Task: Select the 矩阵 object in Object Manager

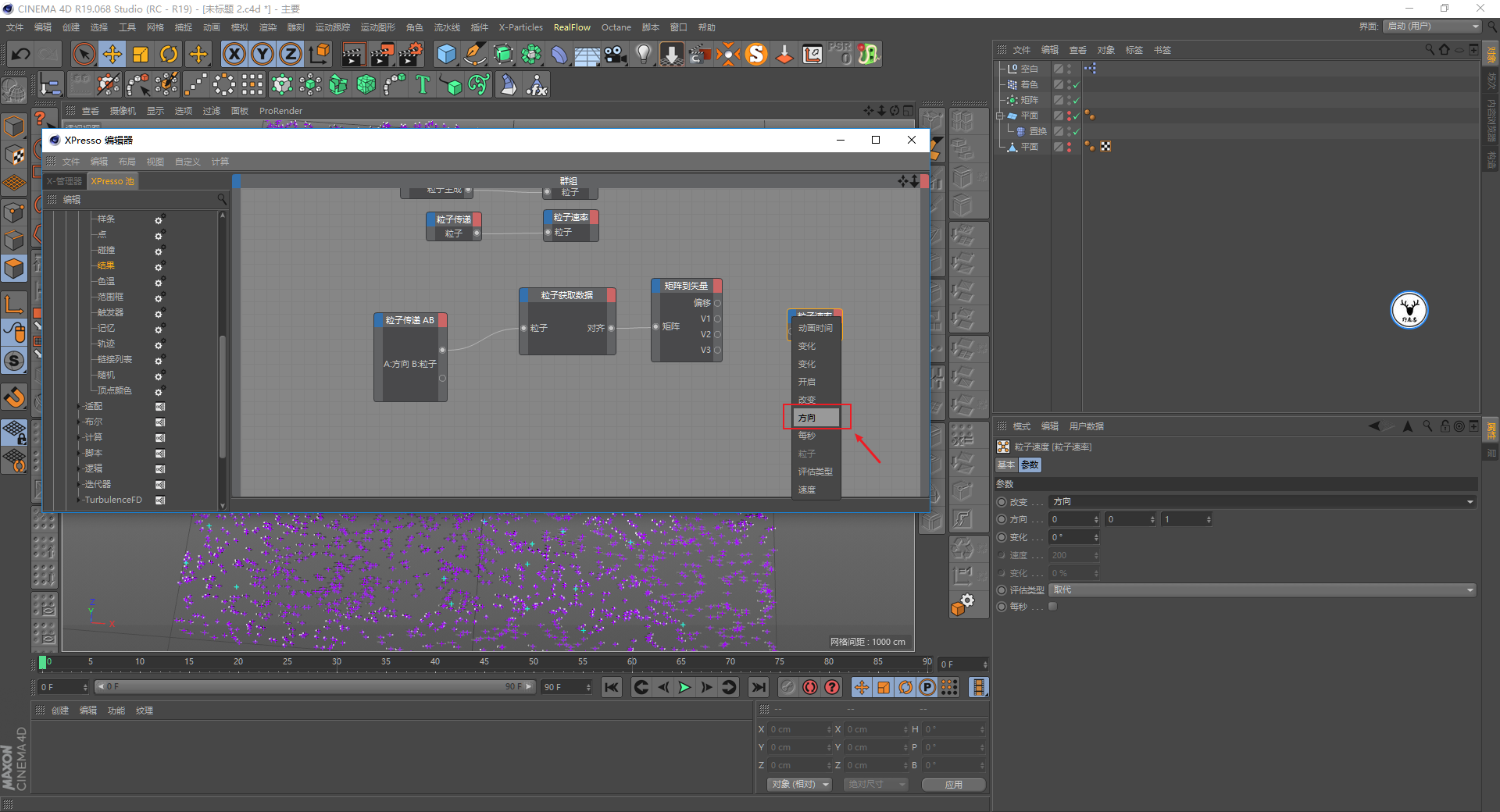Action: click(x=1030, y=100)
